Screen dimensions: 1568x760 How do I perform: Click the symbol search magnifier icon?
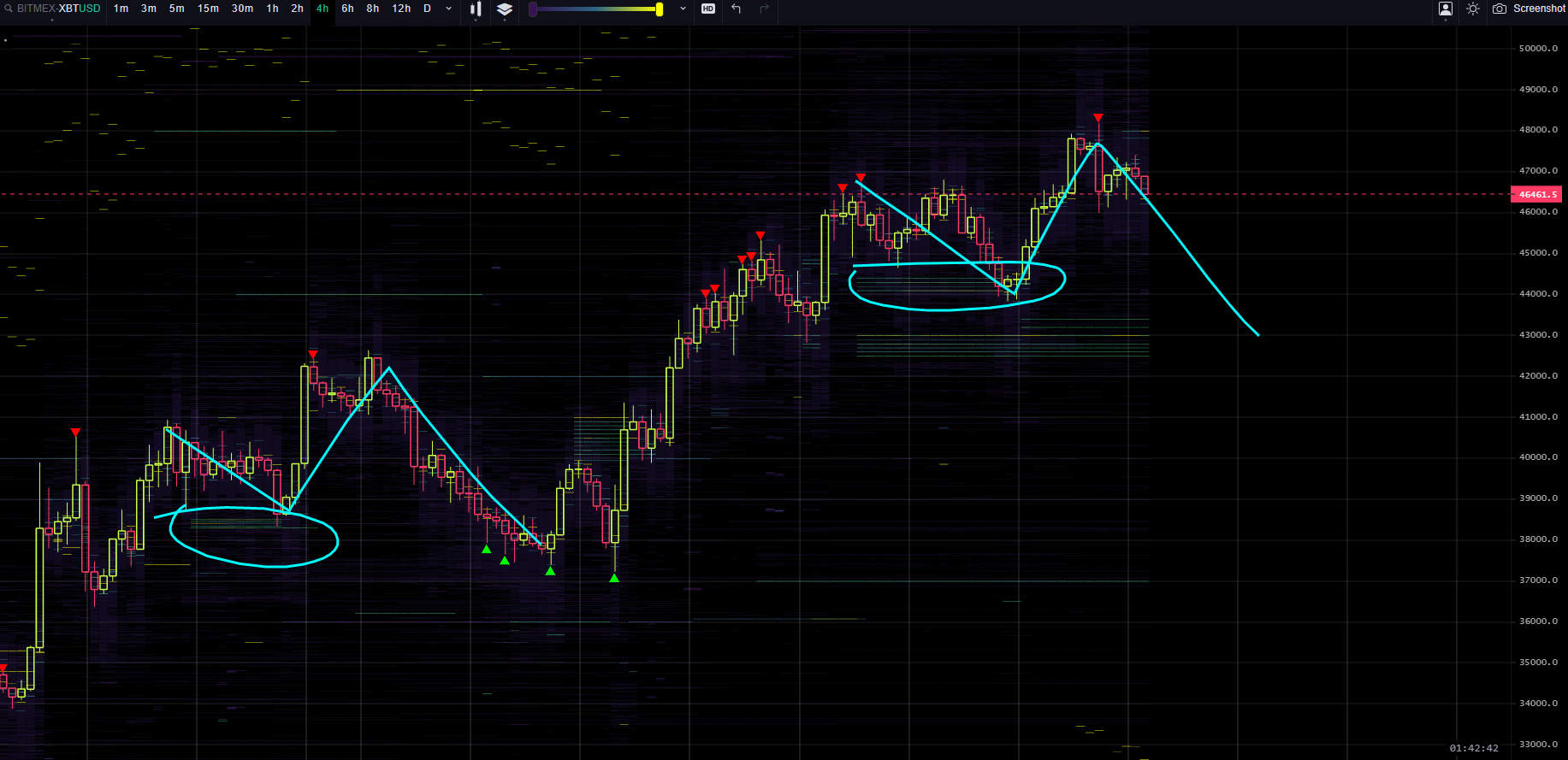point(9,9)
